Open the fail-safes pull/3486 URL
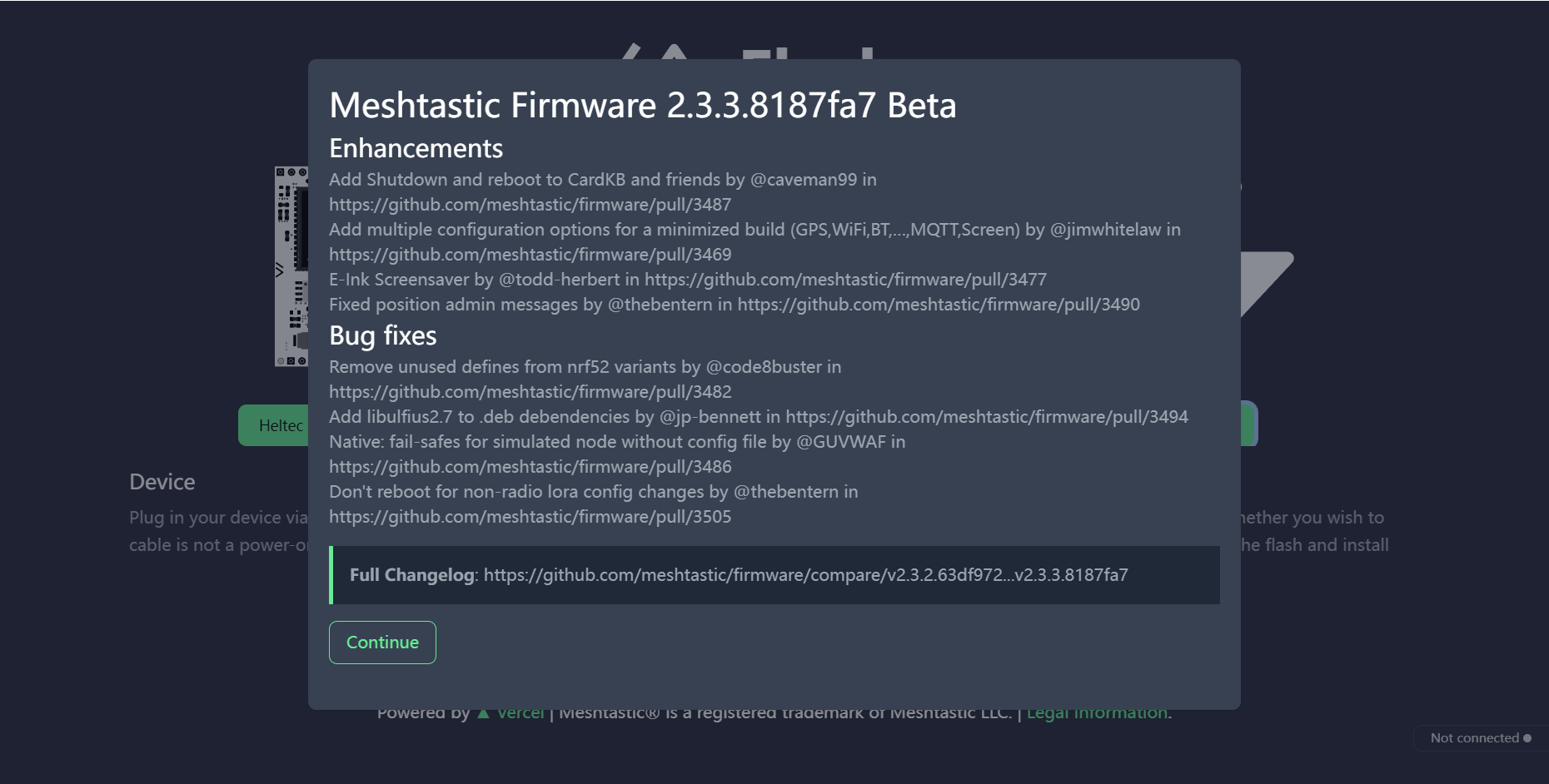This screenshot has height=784, width=1549. coord(530,467)
